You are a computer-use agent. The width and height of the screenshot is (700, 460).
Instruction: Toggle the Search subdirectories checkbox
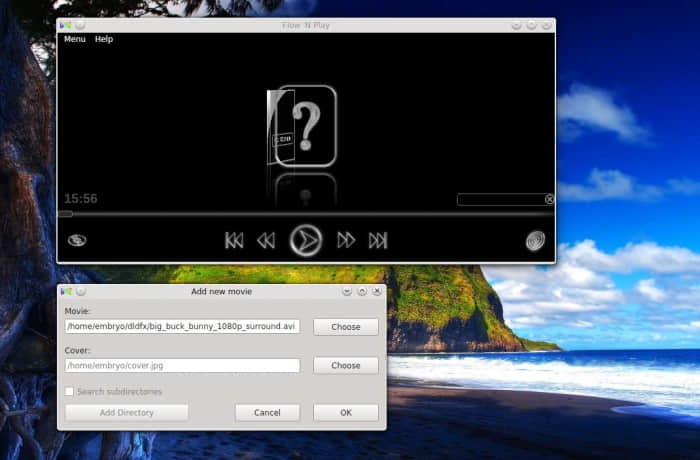point(69,392)
